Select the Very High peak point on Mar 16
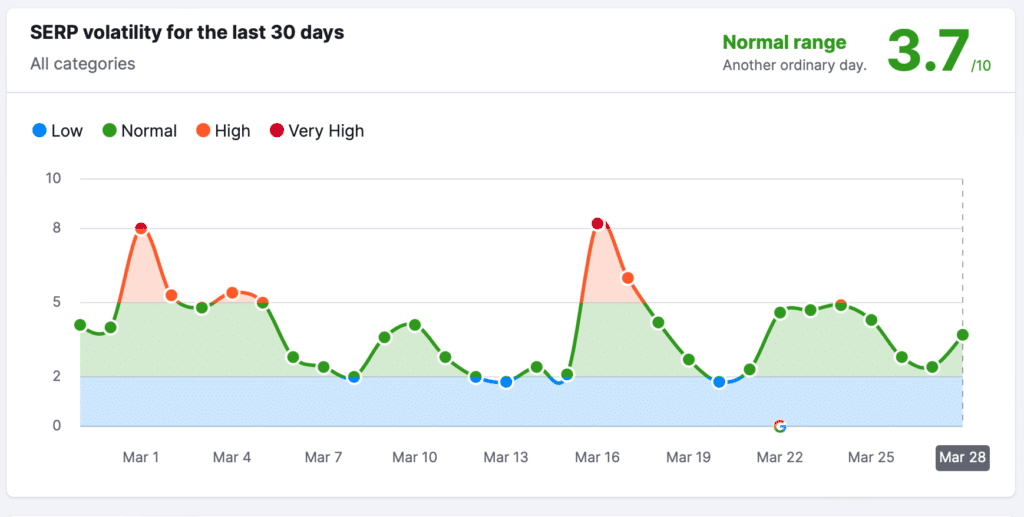Image resolution: width=1024 pixels, height=517 pixels. (x=597, y=224)
